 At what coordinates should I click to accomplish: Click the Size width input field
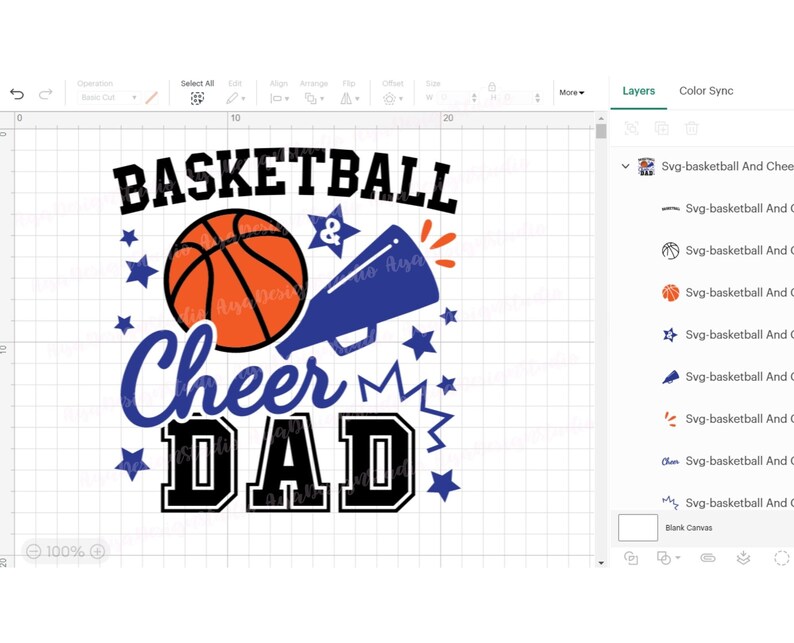coord(454,97)
